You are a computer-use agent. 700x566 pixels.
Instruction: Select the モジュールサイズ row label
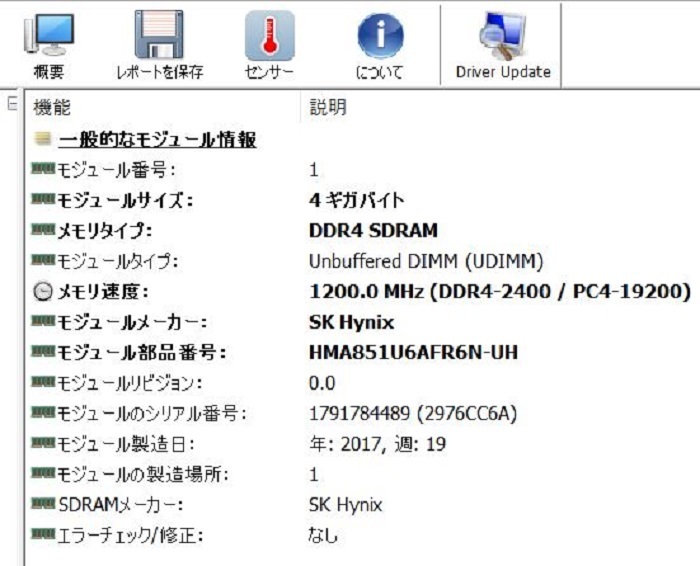pyautogui.click(x=125, y=200)
